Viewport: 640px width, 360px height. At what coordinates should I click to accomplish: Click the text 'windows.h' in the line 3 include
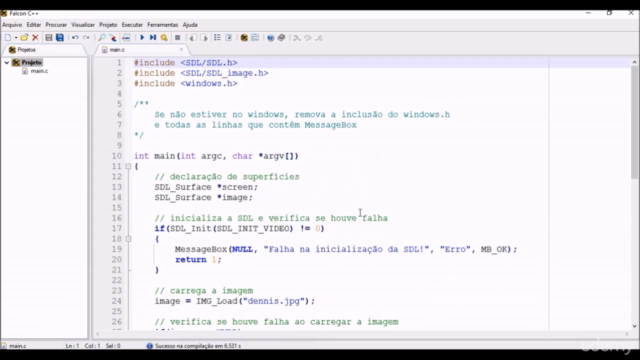209,84
